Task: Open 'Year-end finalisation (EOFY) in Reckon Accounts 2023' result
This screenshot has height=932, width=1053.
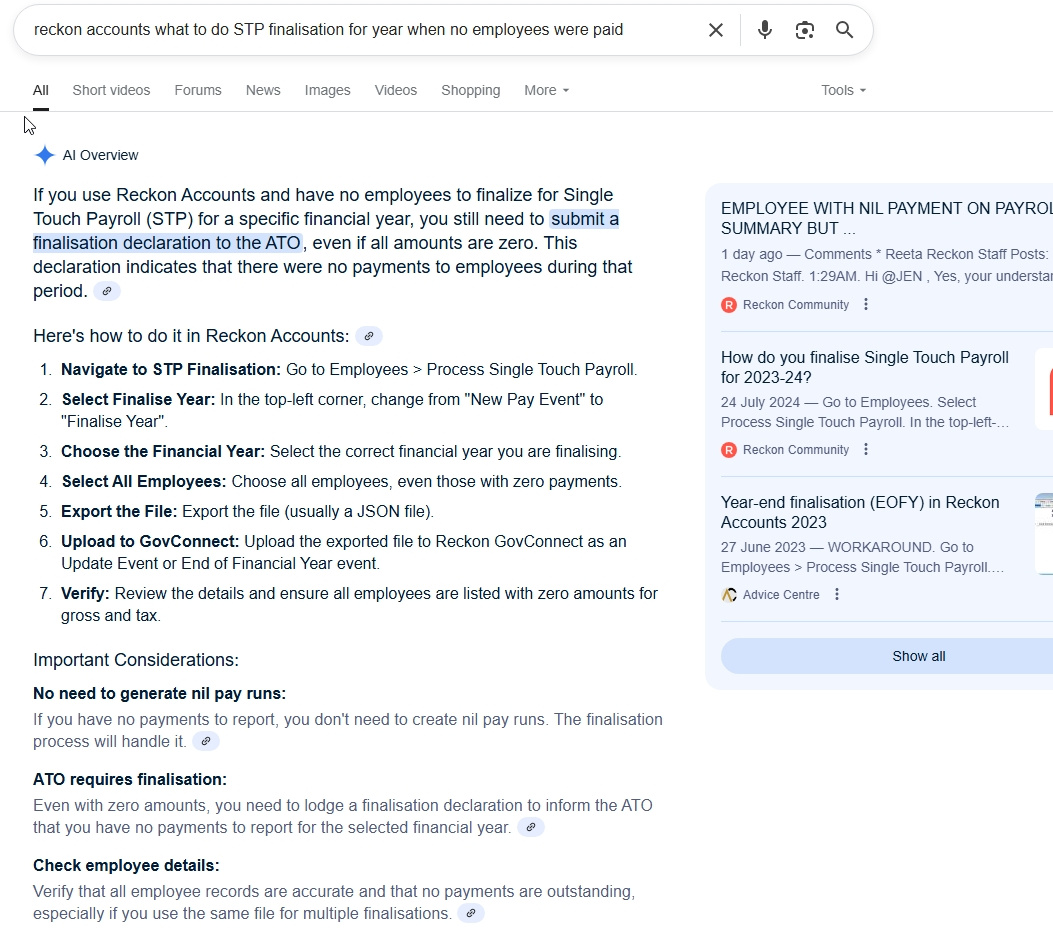Action: [x=860, y=512]
